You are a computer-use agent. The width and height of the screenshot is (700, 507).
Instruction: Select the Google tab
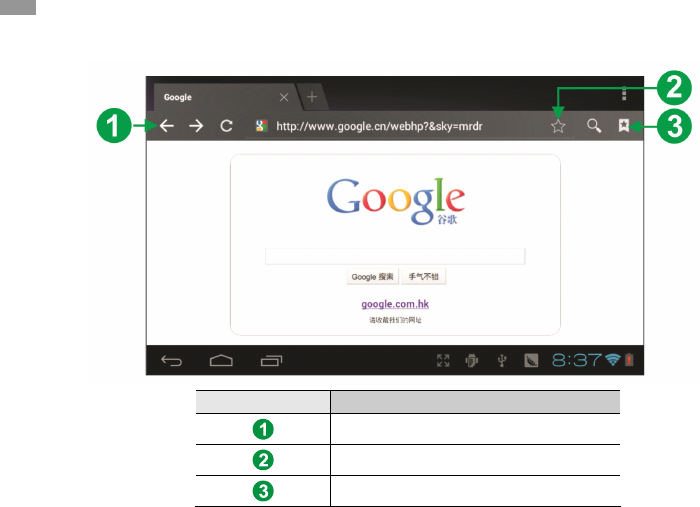pos(223,97)
